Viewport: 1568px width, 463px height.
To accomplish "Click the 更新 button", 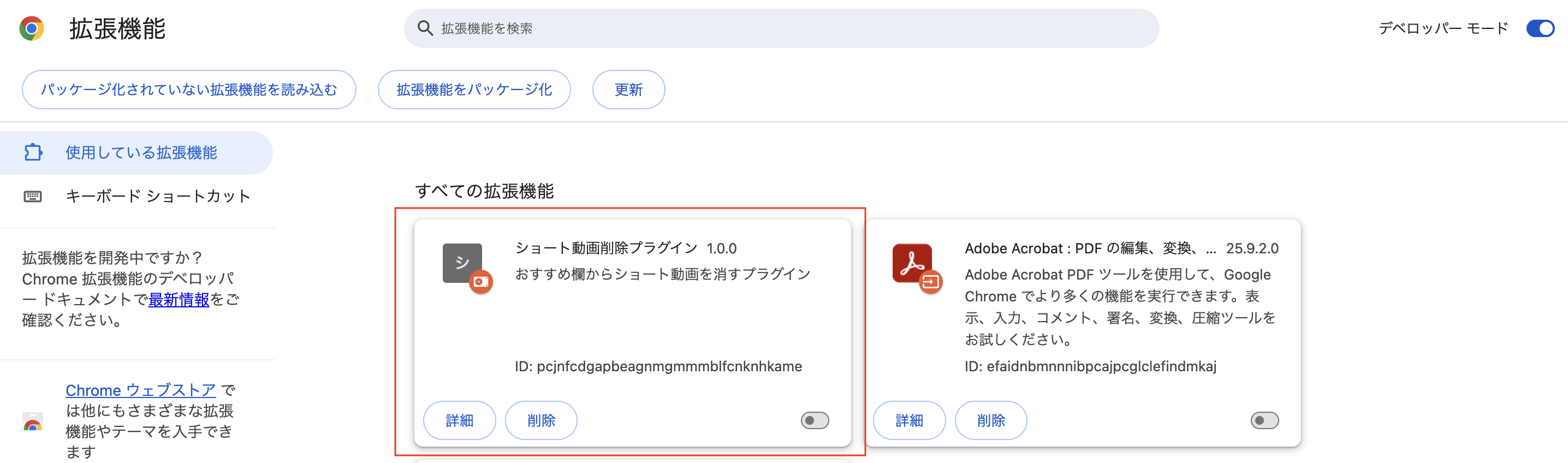I will [629, 90].
